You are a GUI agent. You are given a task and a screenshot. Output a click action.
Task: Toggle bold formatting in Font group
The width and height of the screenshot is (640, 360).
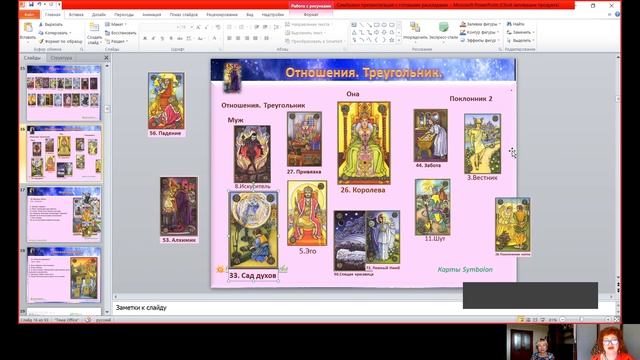[144, 38]
